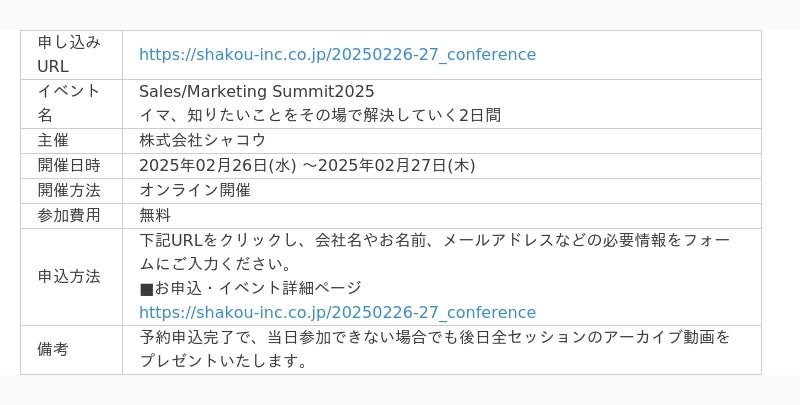The width and height of the screenshot is (800, 405).
Task: Open the conference link under お申込・イベント詳細ページ
Action: point(337,312)
